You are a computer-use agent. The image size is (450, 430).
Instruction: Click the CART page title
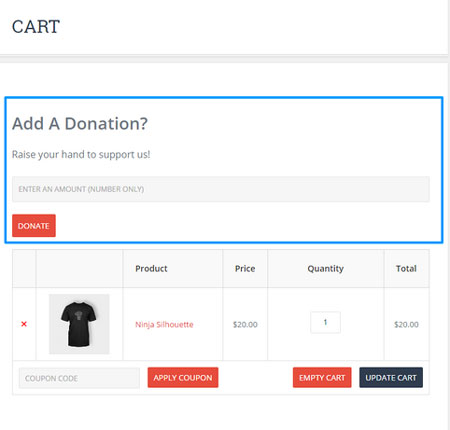[36, 27]
